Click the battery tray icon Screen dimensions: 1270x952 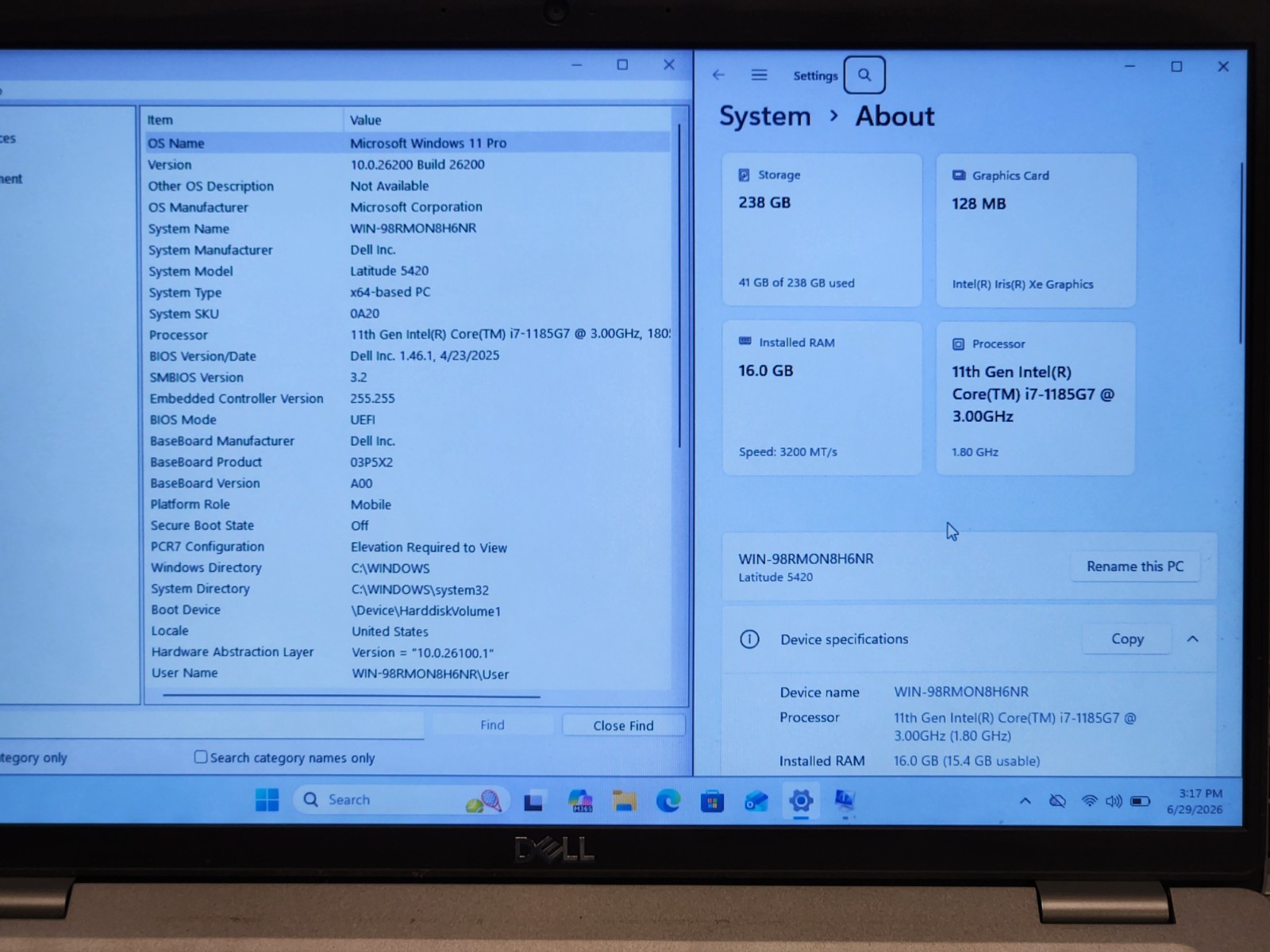click(x=1141, y=801)
